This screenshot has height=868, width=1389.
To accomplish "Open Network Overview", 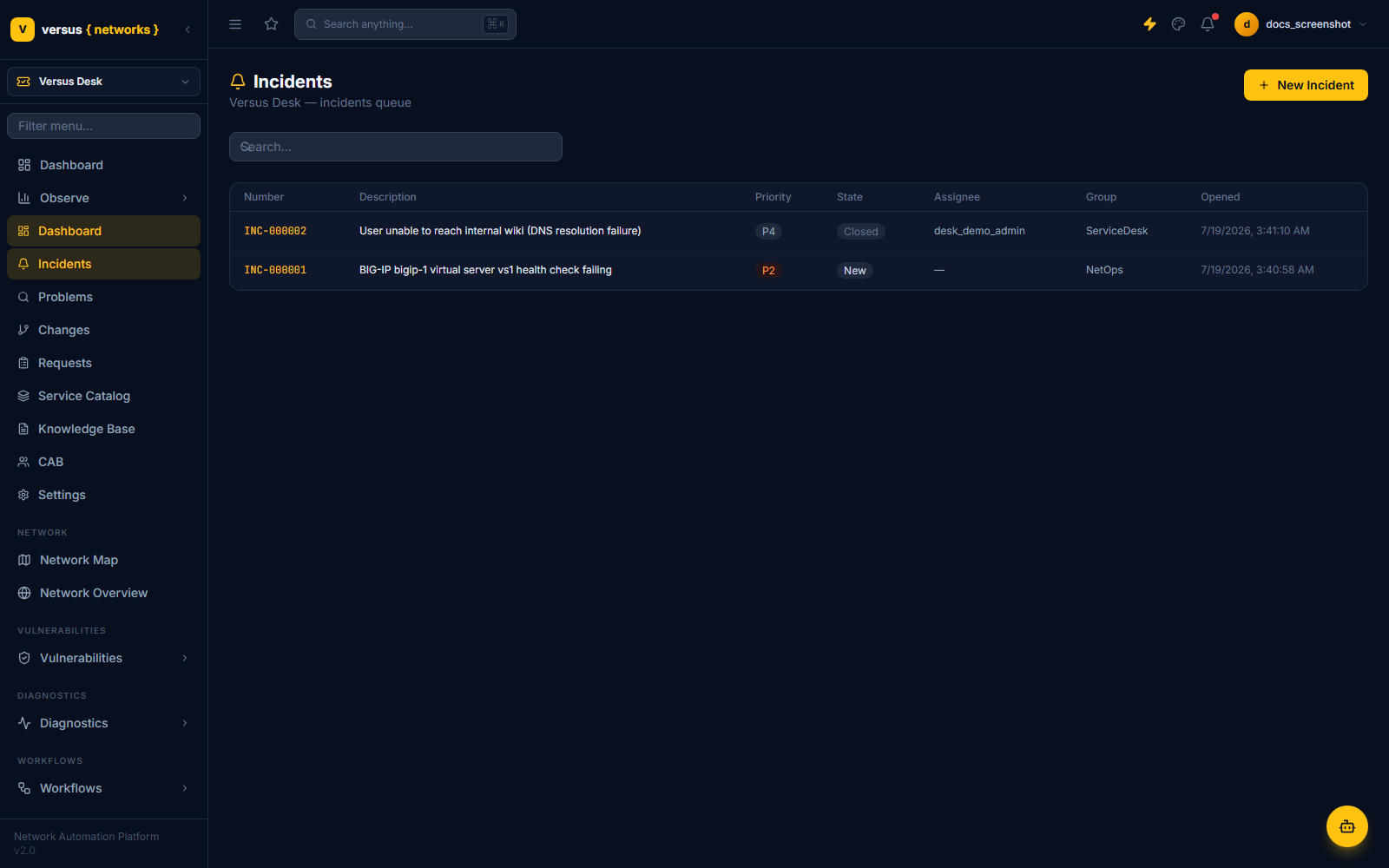I will pos(103,593).
